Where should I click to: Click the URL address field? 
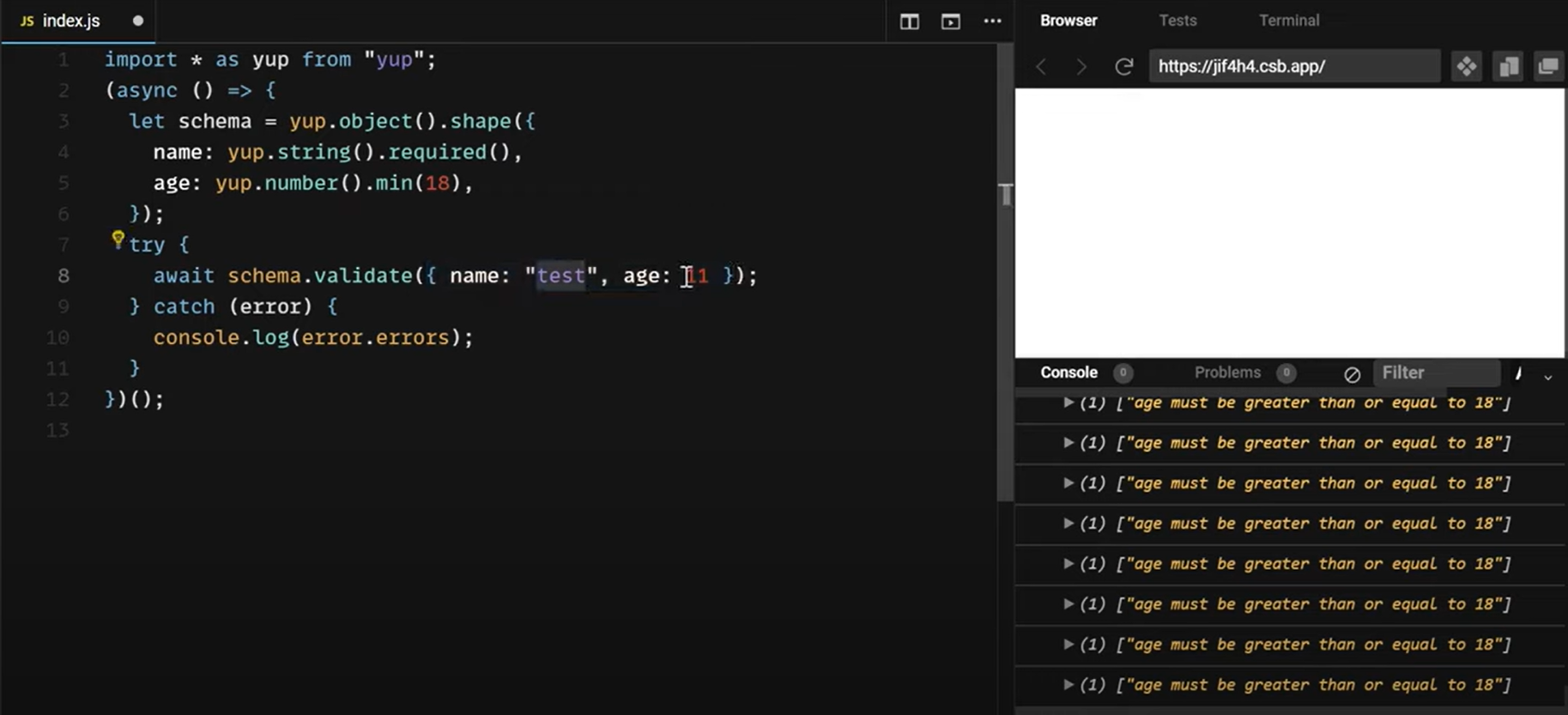coord(1294,66)
